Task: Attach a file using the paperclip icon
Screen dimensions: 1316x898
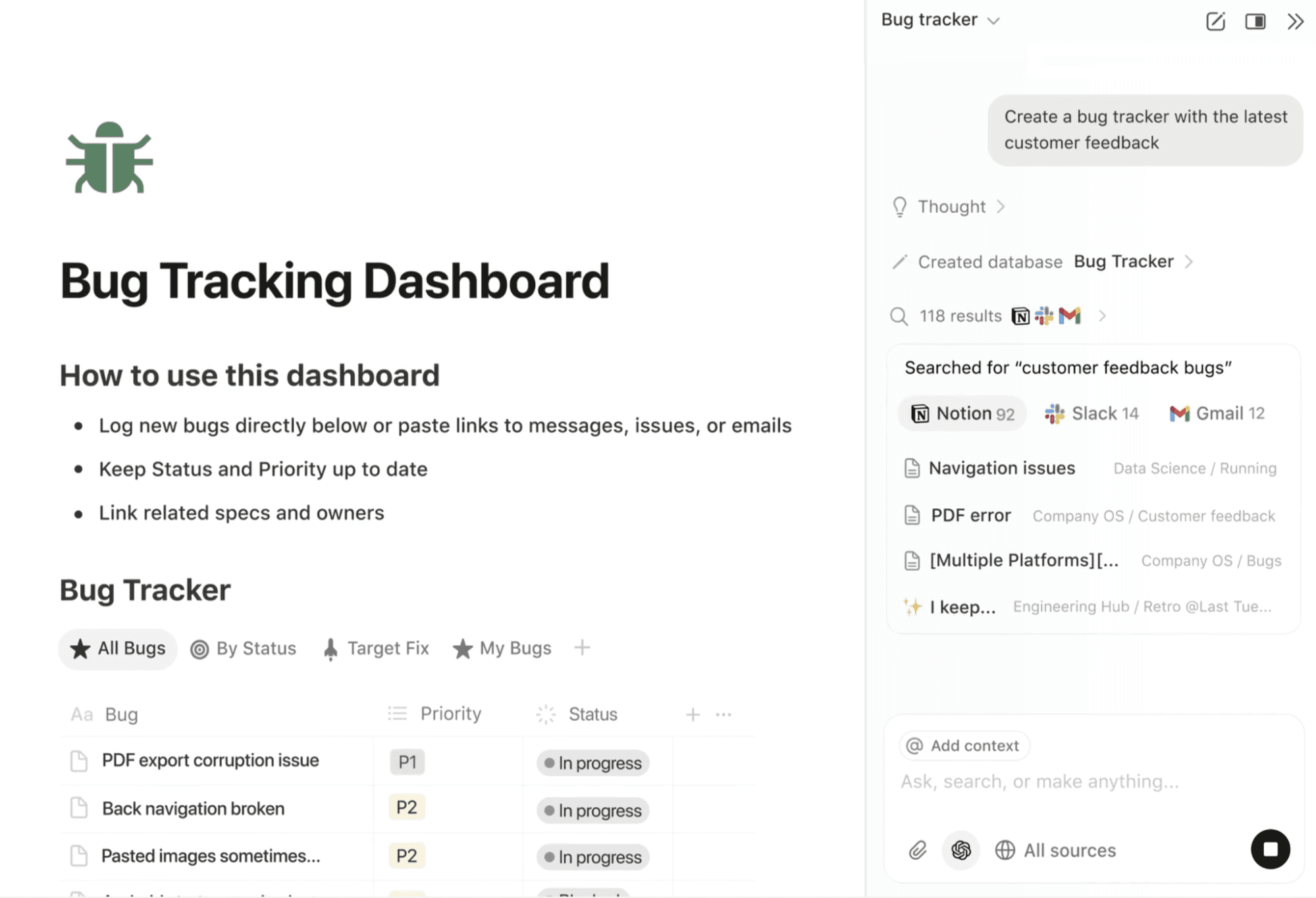Action: (918, 850)
